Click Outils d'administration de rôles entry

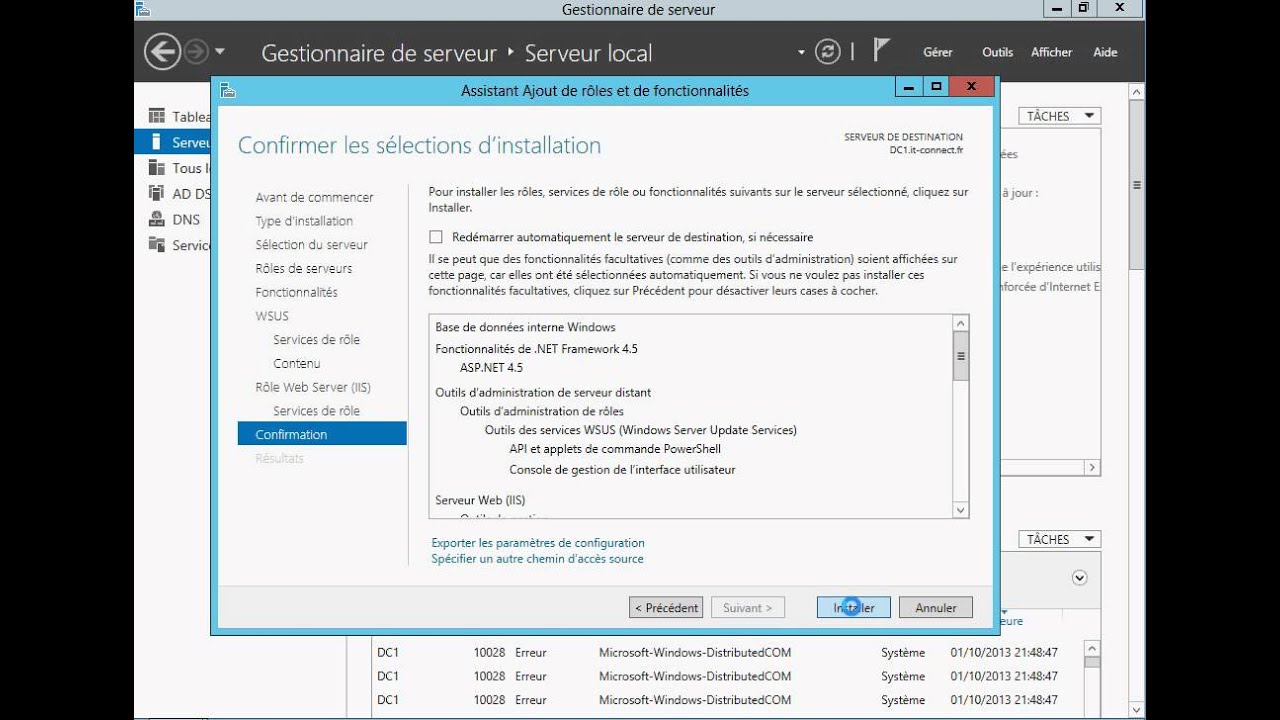(x=542, y=411)
